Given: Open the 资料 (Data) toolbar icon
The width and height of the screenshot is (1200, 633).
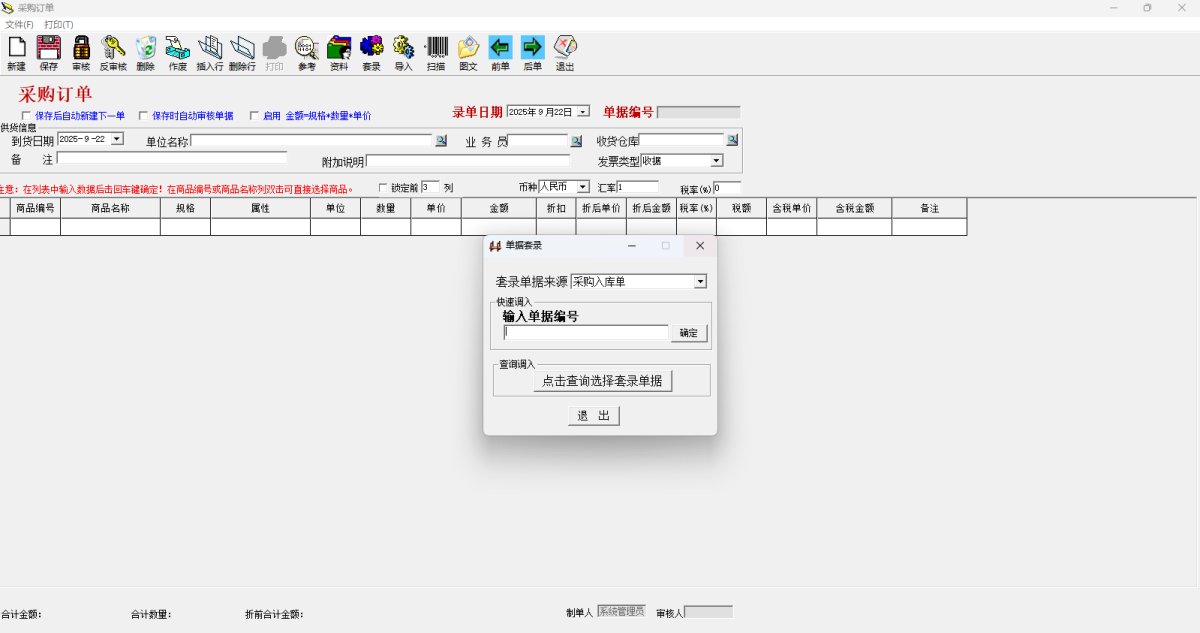Looking at the screenshot, I should point(337,52).
